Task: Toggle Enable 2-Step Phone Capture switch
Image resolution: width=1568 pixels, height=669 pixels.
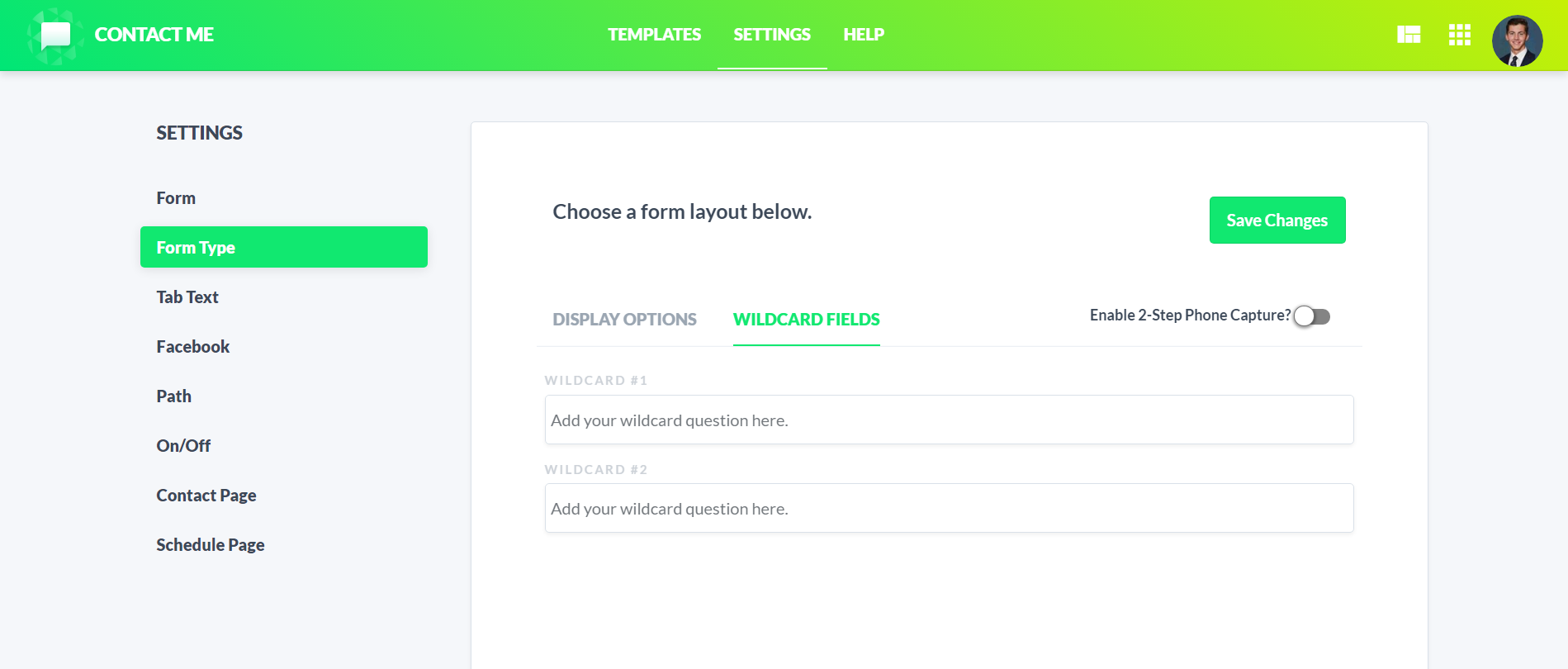Action: 1312,316
